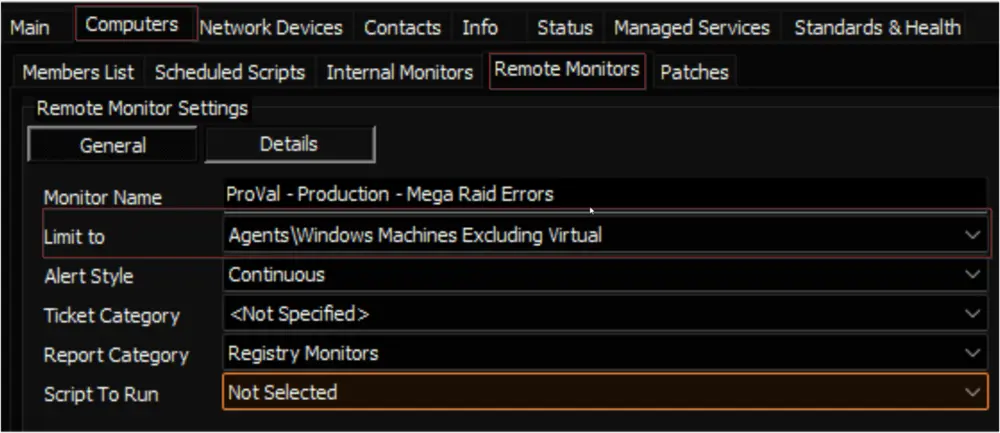1000x433 pixels.
Task: Select the Contacts tab
Action: coord(402,27)
